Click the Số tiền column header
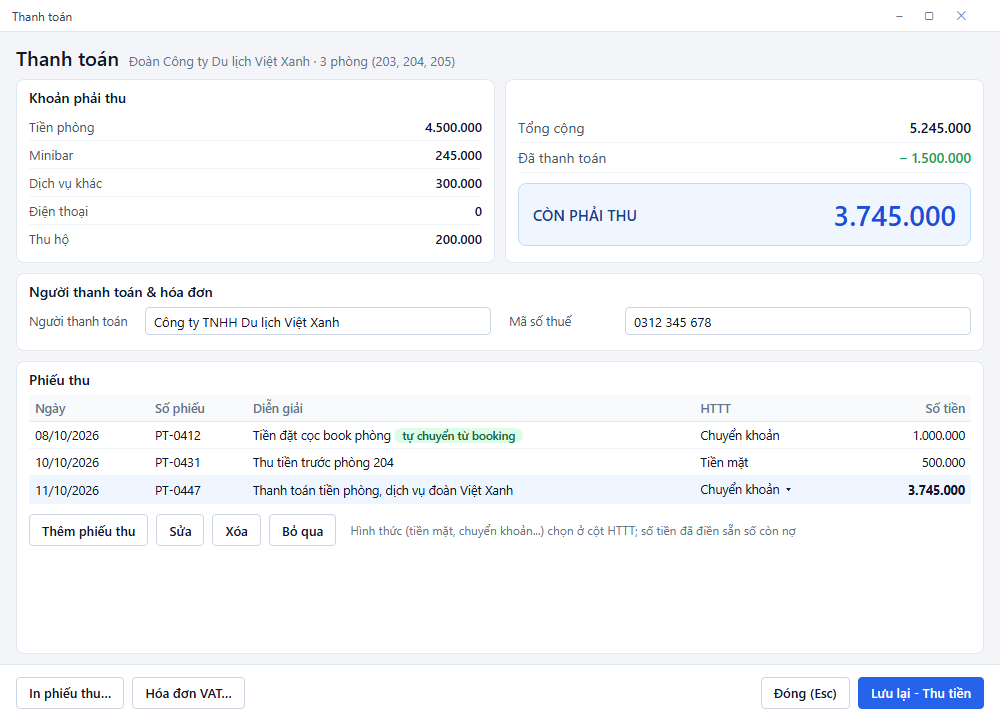Screen dimensions: 1000x720 [x=945, y=409]
